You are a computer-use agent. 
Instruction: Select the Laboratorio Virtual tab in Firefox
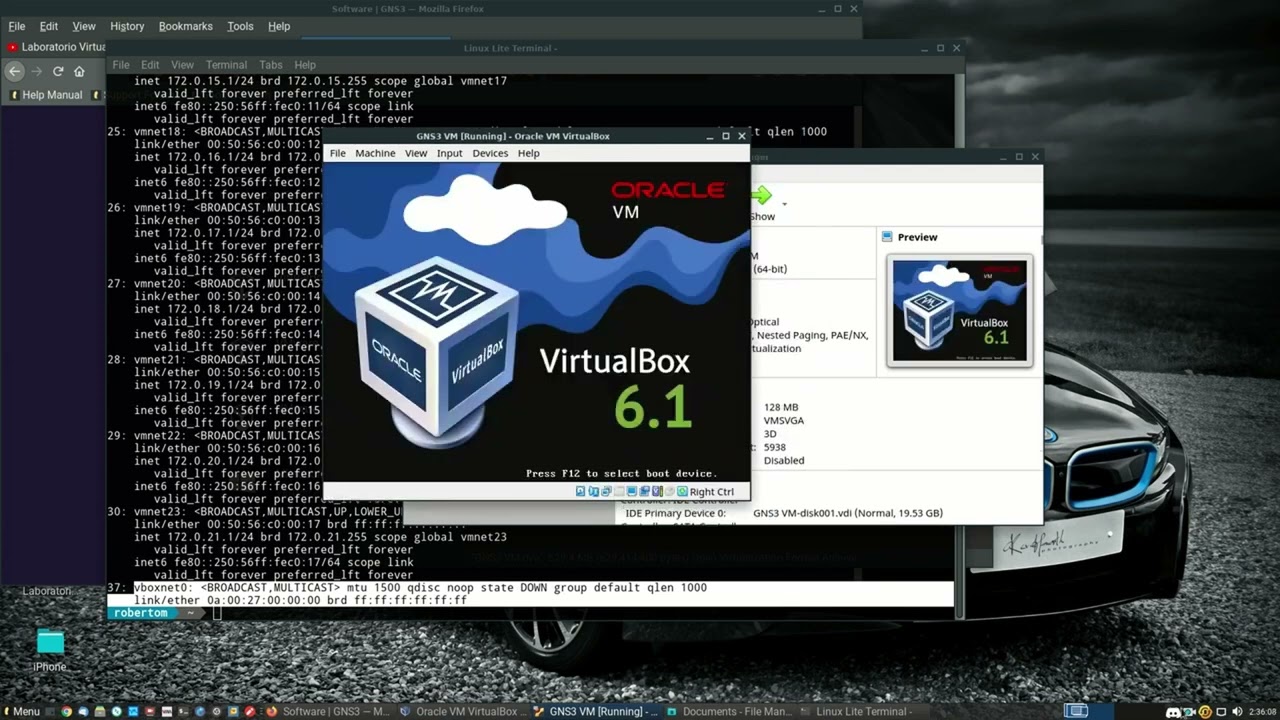pyautogui.click(x=55, y=47)
